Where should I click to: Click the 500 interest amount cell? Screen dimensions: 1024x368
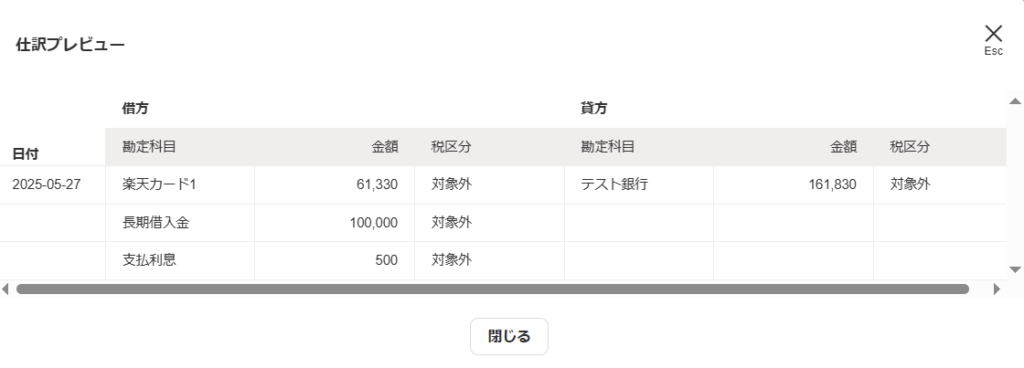tap(334, 260)
